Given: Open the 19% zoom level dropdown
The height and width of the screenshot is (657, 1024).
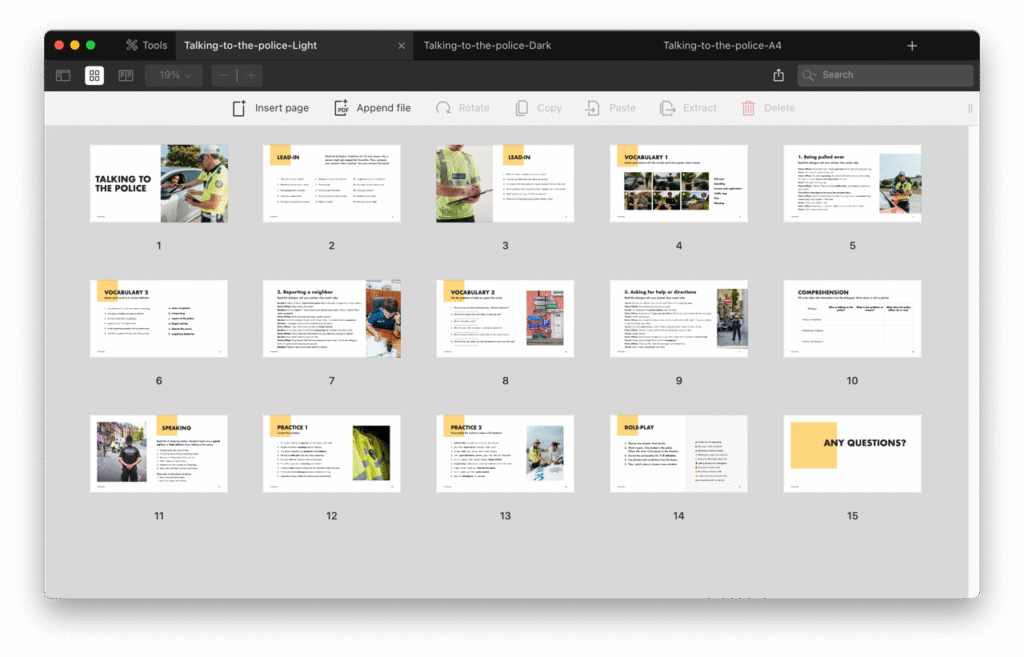Looking at the screenshot, I should (174, 75).
